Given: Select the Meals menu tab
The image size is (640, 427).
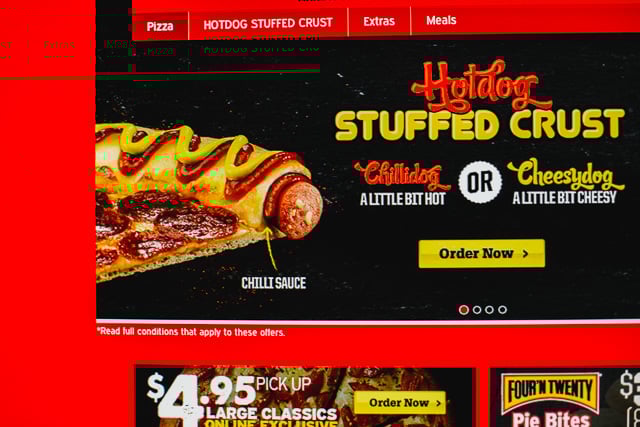Looking at the screenshot, I should click(441, 20).
